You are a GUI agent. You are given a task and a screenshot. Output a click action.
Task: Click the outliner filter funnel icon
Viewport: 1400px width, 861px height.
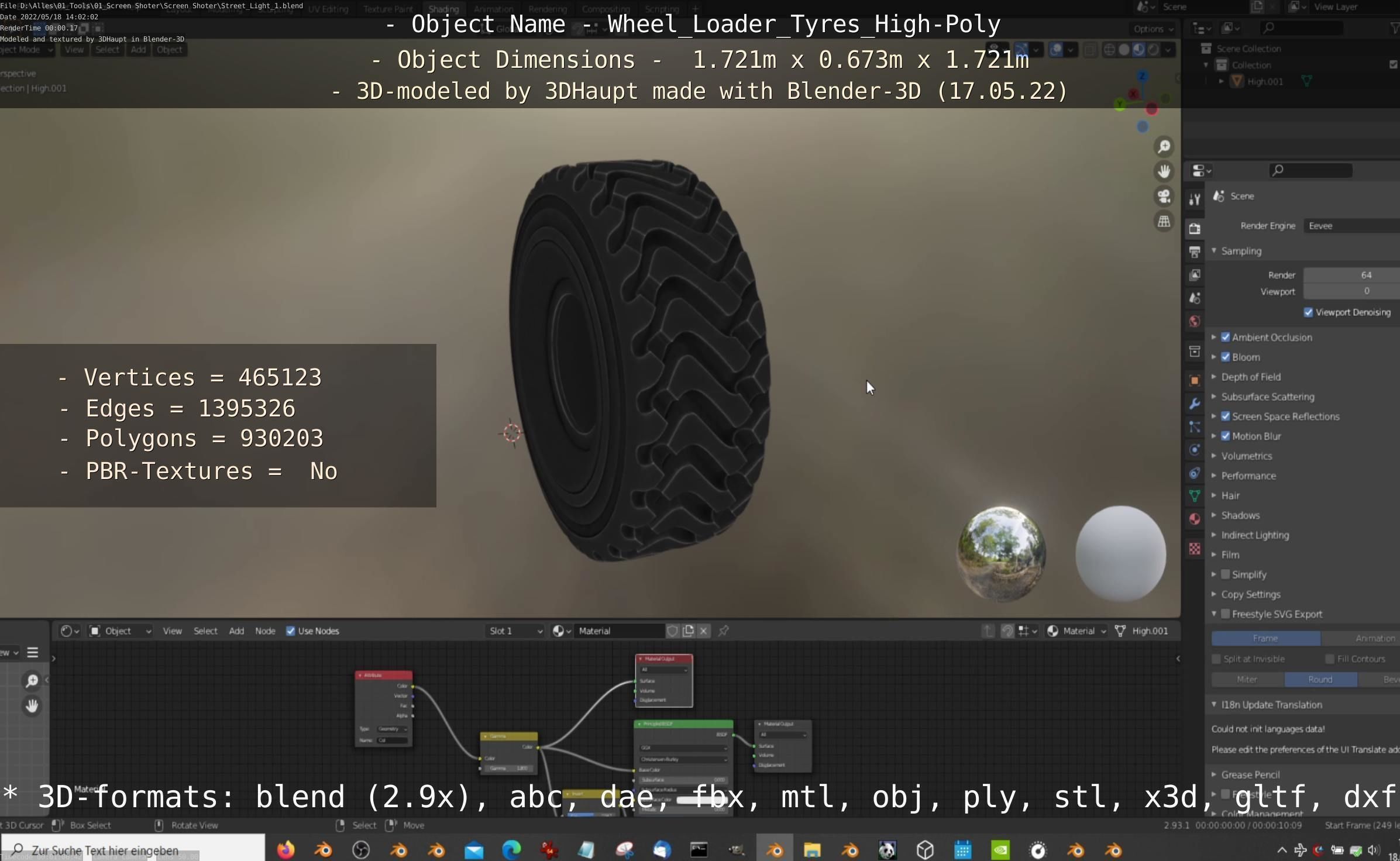pyautogui.click(x=1394, y=28)
